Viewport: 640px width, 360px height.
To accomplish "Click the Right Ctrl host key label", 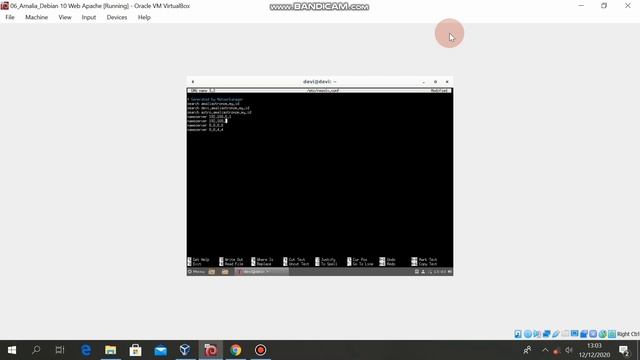I will pyautogui.click(x=628, y=334).
